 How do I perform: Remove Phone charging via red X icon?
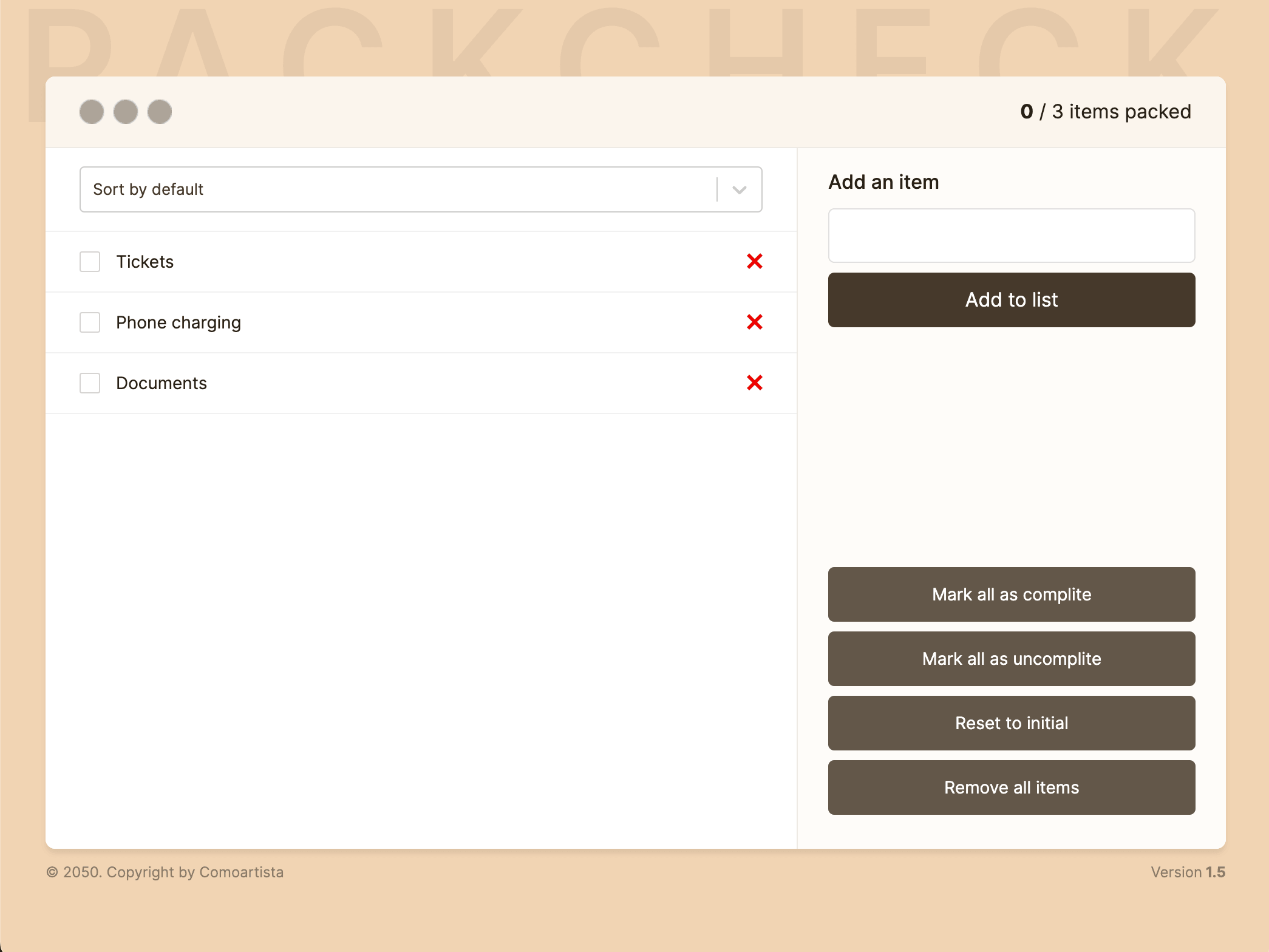[754, 322]
